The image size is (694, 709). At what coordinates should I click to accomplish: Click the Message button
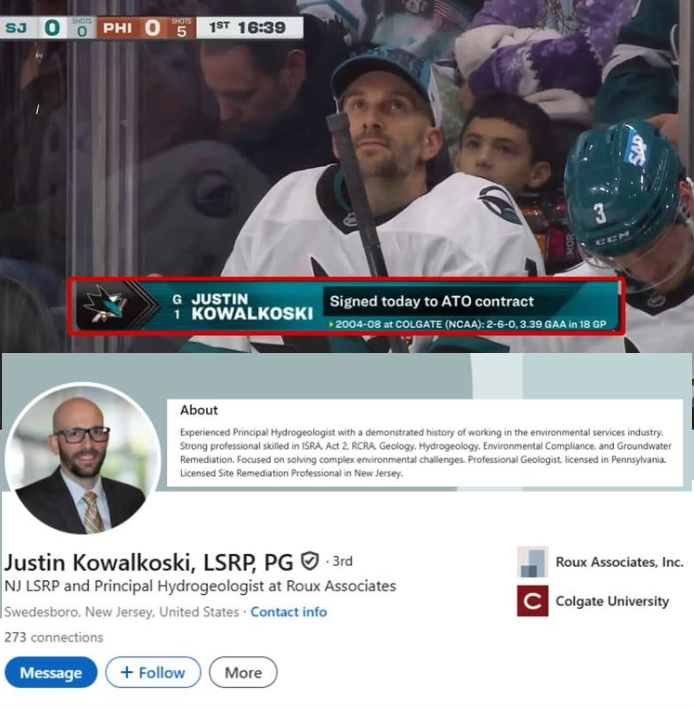(51, 672)
